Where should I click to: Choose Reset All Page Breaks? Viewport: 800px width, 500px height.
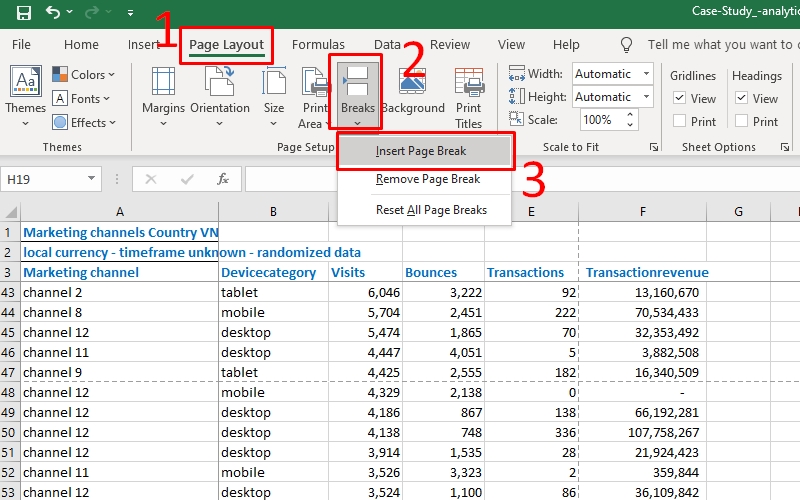pos(424,210)
